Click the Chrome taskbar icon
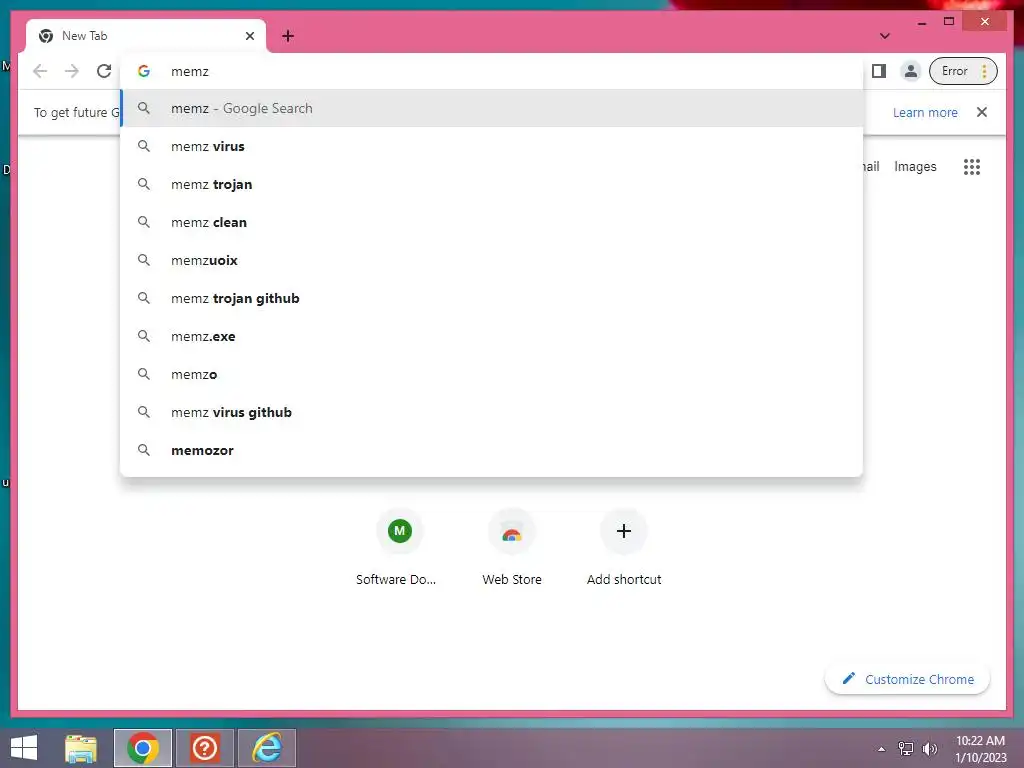Screen dimensions: 1024x768 [143, 748]
